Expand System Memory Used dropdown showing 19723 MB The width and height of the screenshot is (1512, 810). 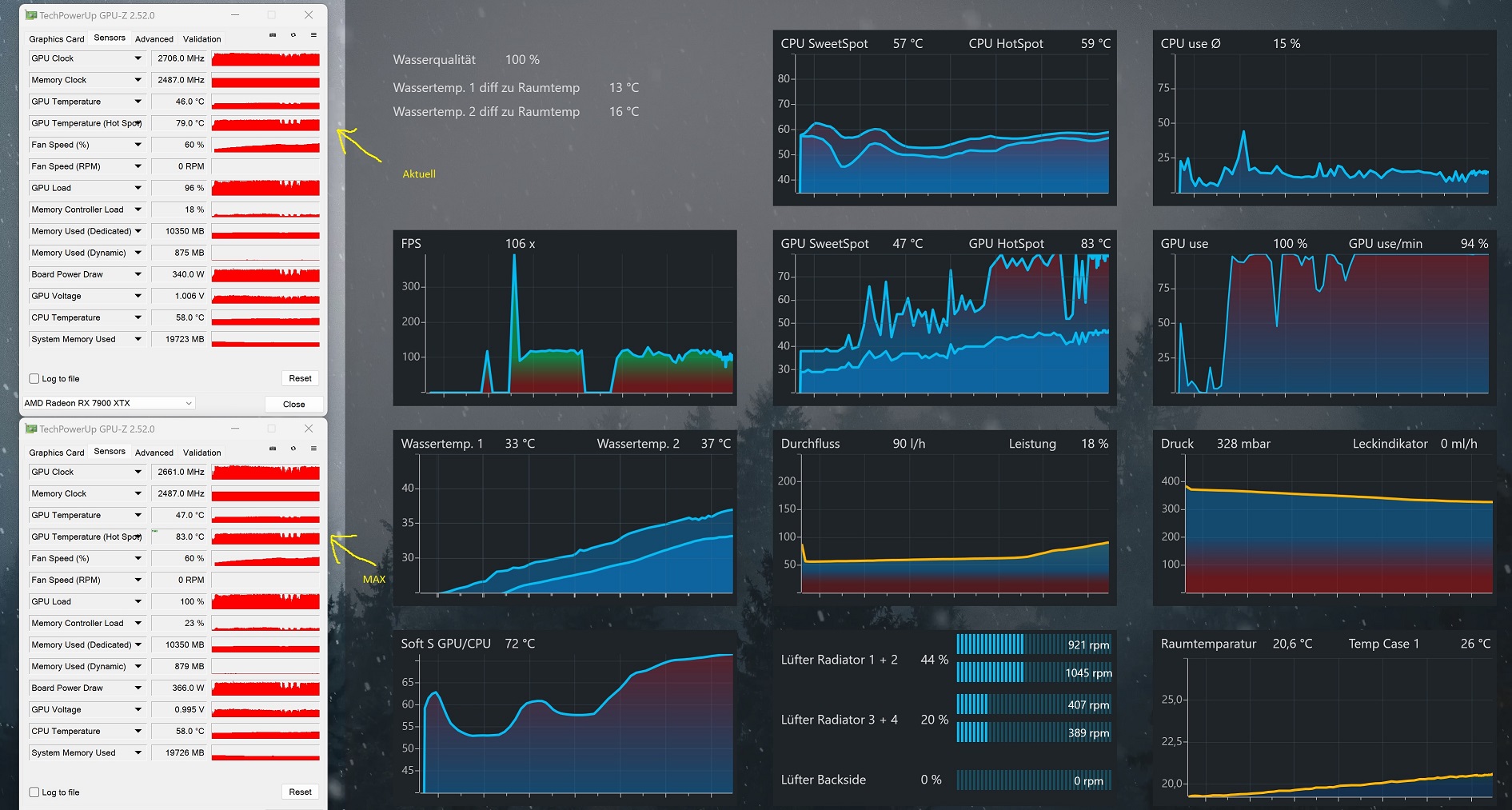(138, 339)
